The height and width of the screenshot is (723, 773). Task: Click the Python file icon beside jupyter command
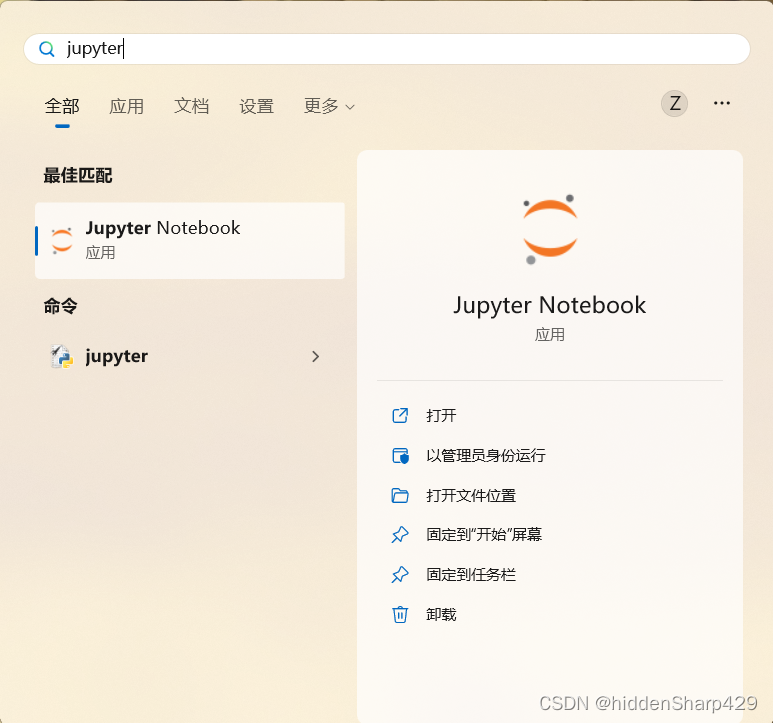point(62,356)
